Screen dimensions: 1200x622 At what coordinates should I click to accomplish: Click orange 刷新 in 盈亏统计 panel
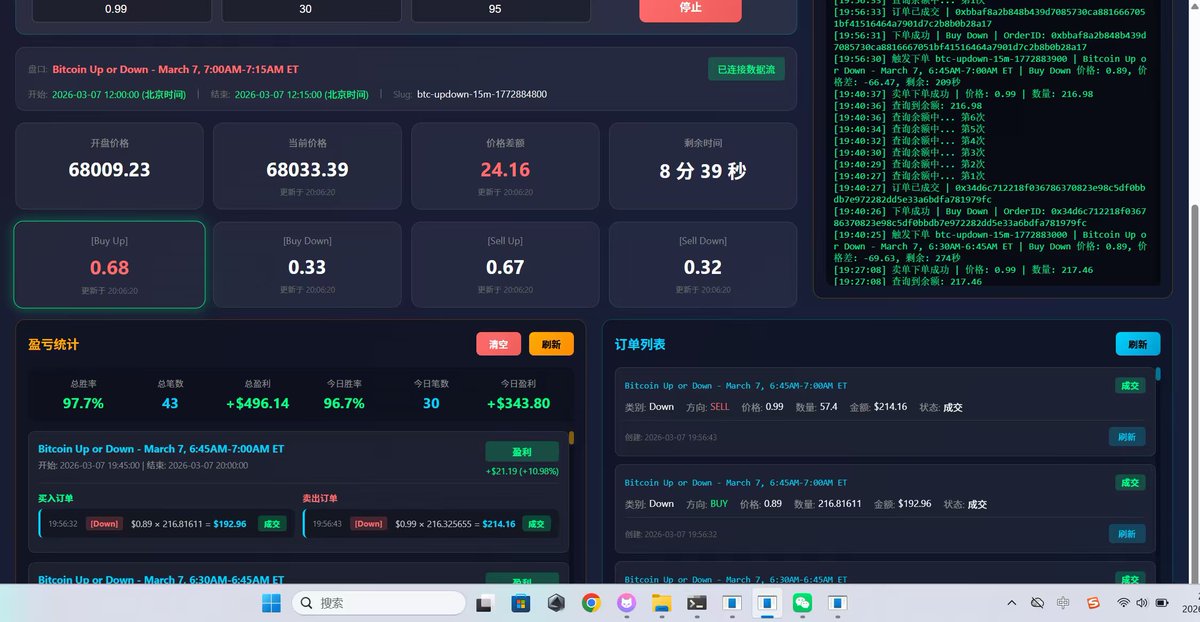click(x=551, y=344)
